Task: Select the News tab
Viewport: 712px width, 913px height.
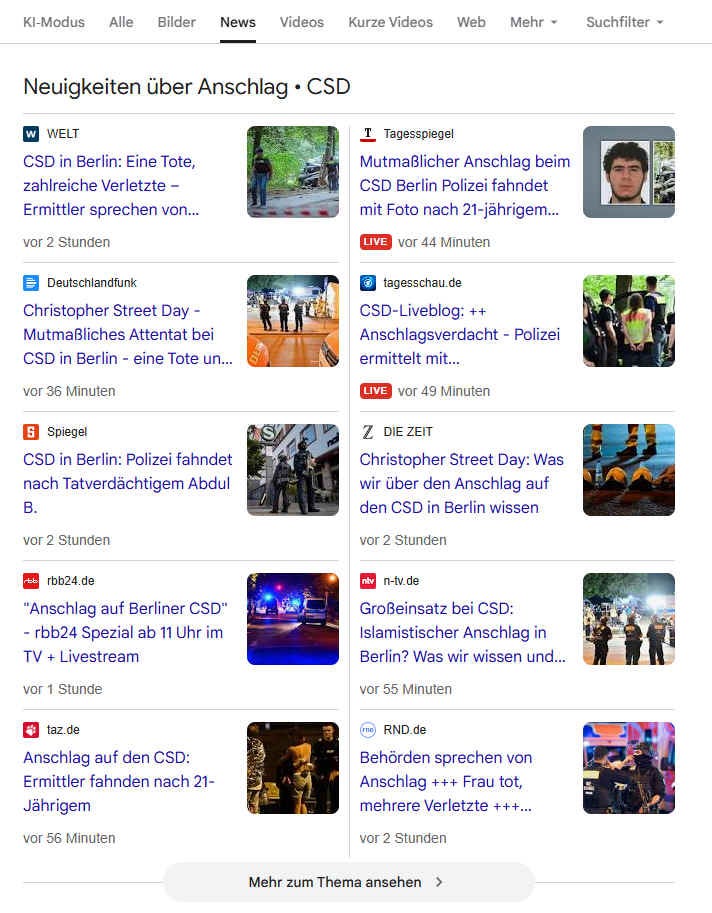Action: 238,22
